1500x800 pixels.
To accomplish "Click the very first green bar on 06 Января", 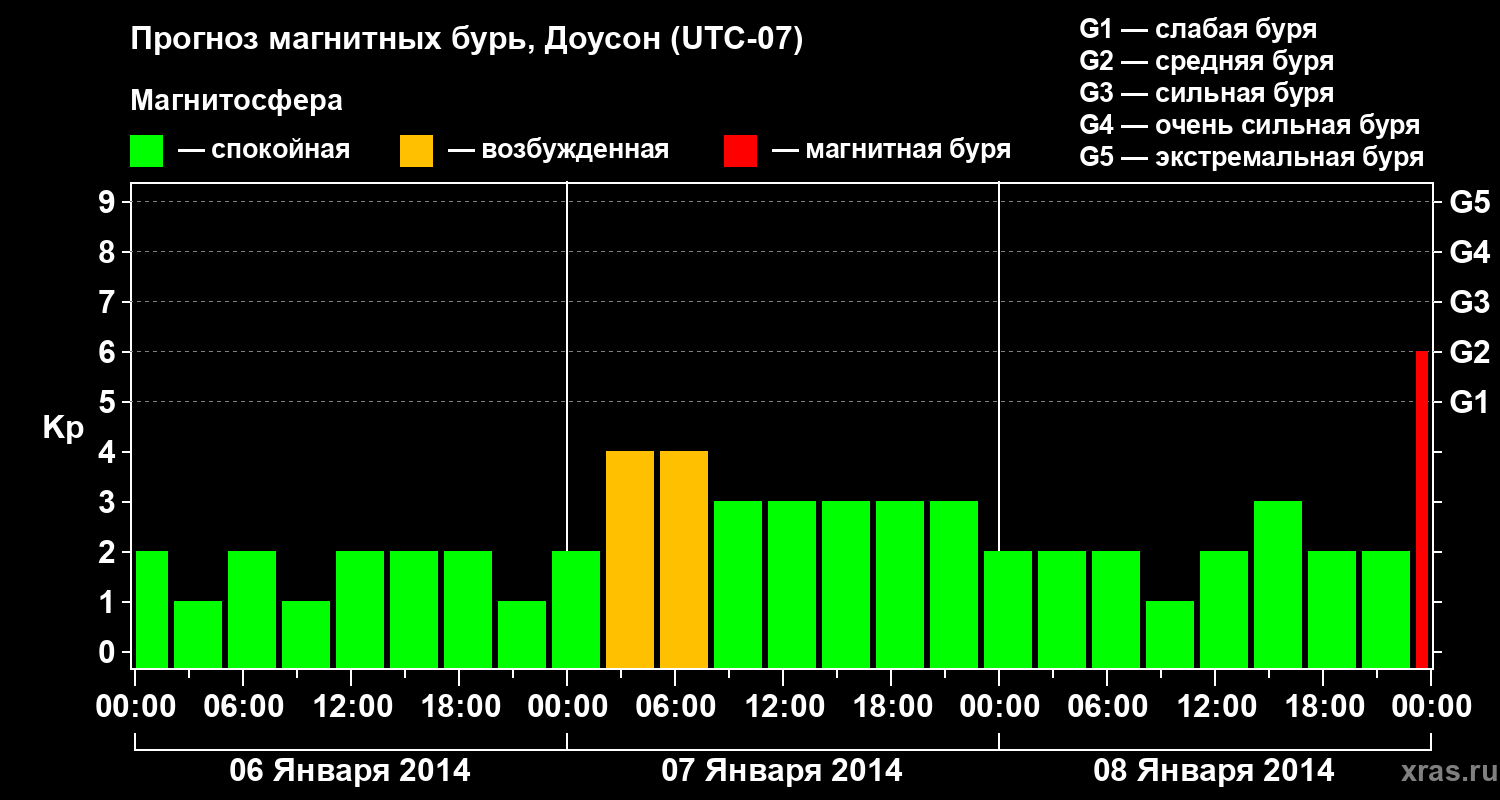I will (x=152, y=610).
